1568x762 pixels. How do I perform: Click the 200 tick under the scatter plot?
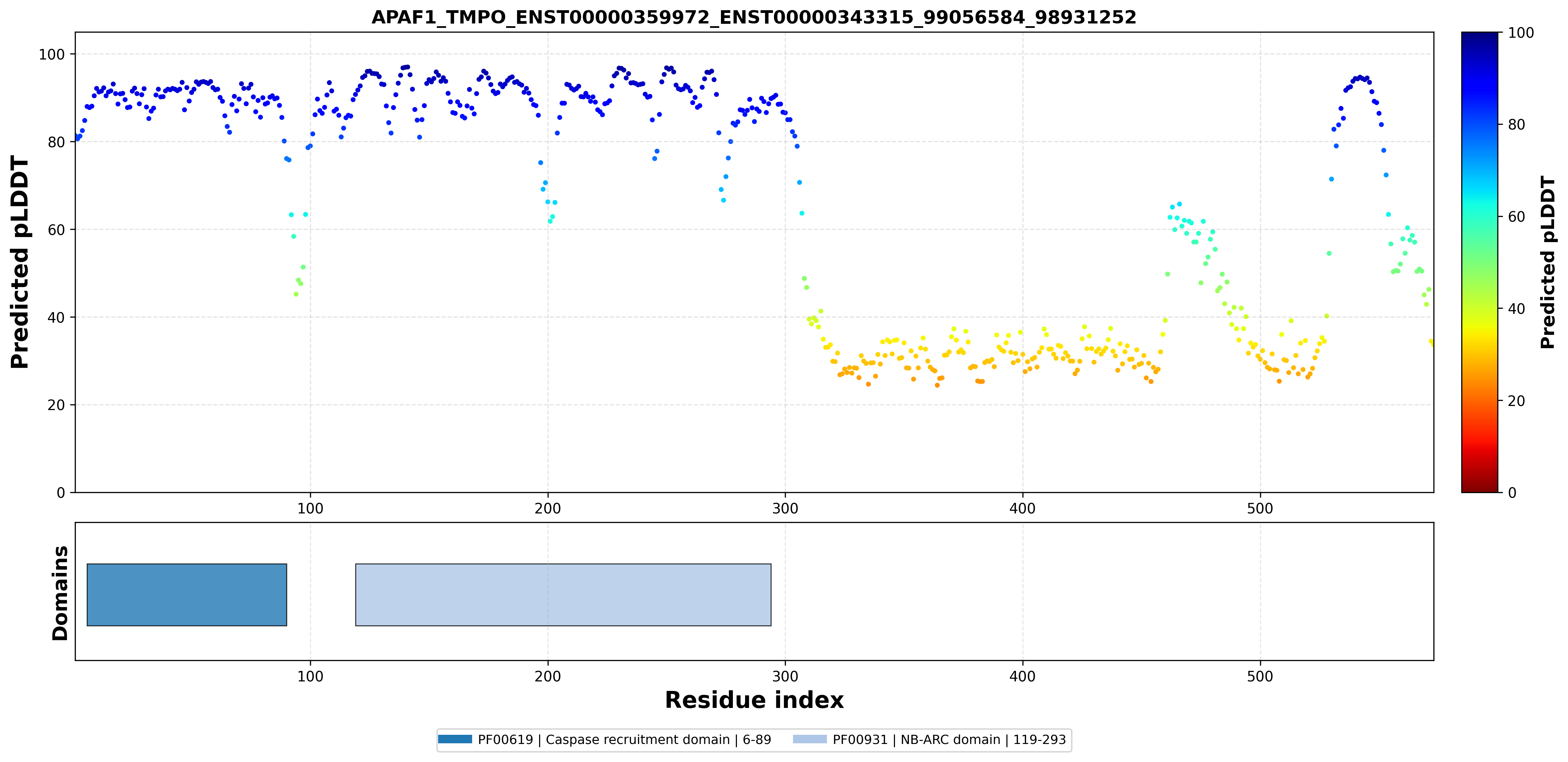coord(547,508)
